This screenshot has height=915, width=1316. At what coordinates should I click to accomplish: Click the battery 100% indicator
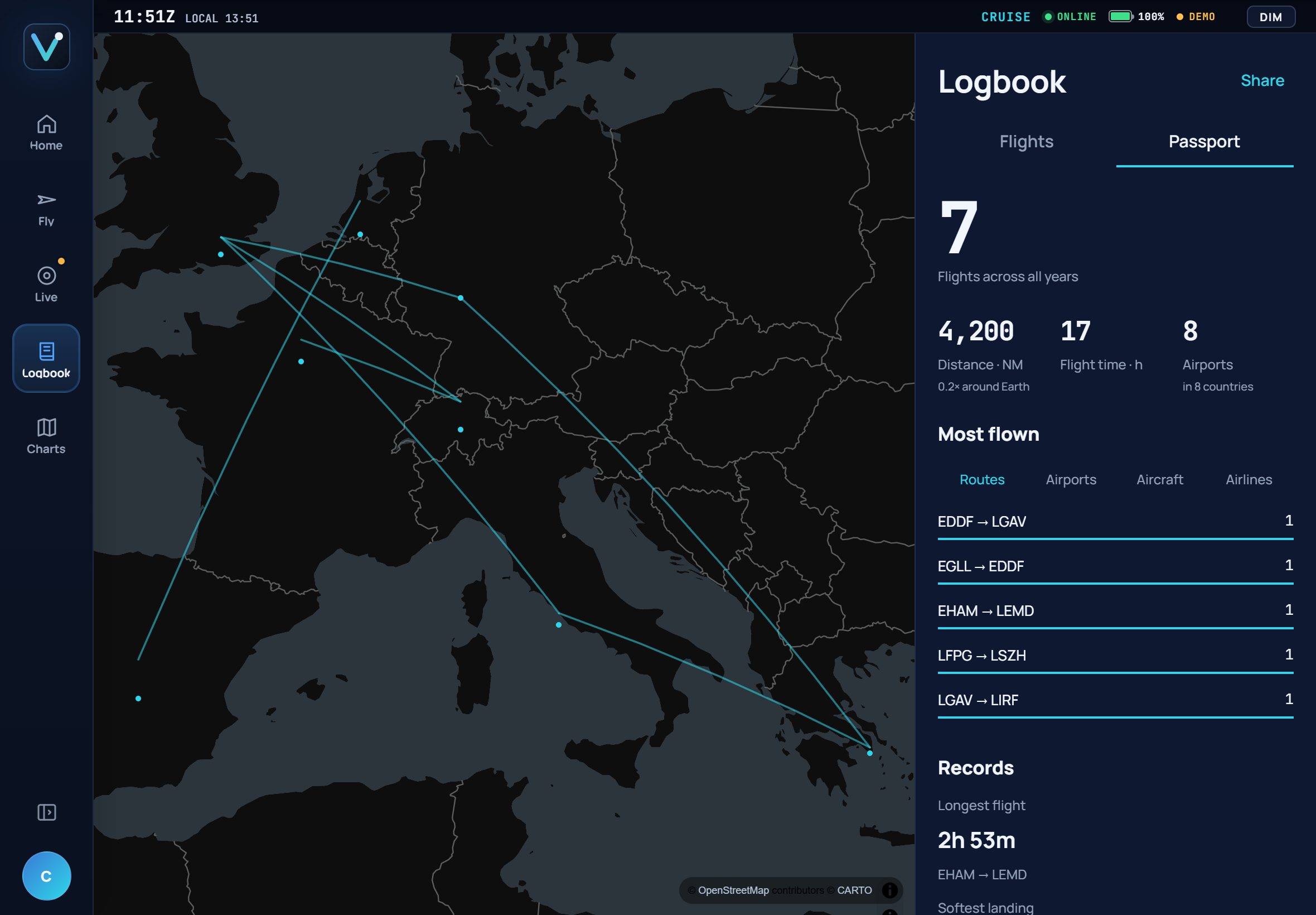(1136, 17)
